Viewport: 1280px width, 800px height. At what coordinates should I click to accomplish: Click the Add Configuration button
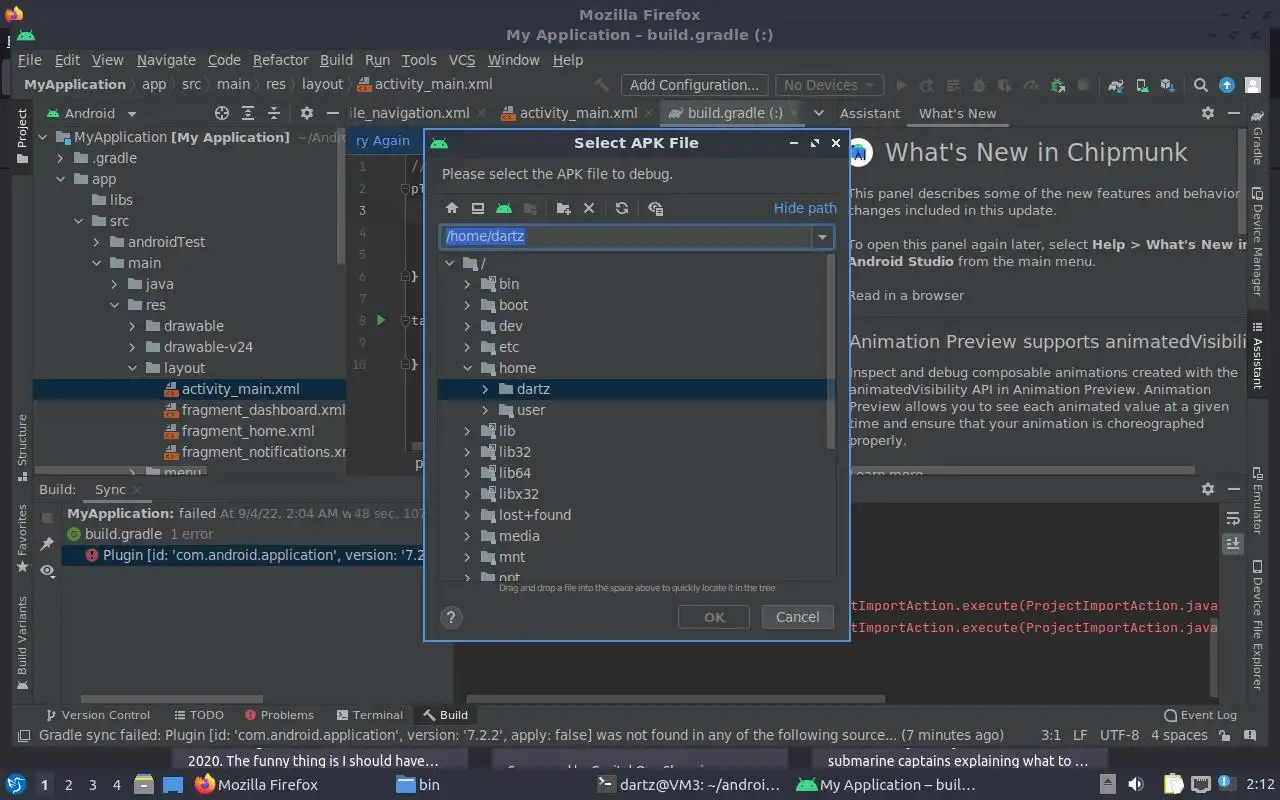click(x=694, y=85)
